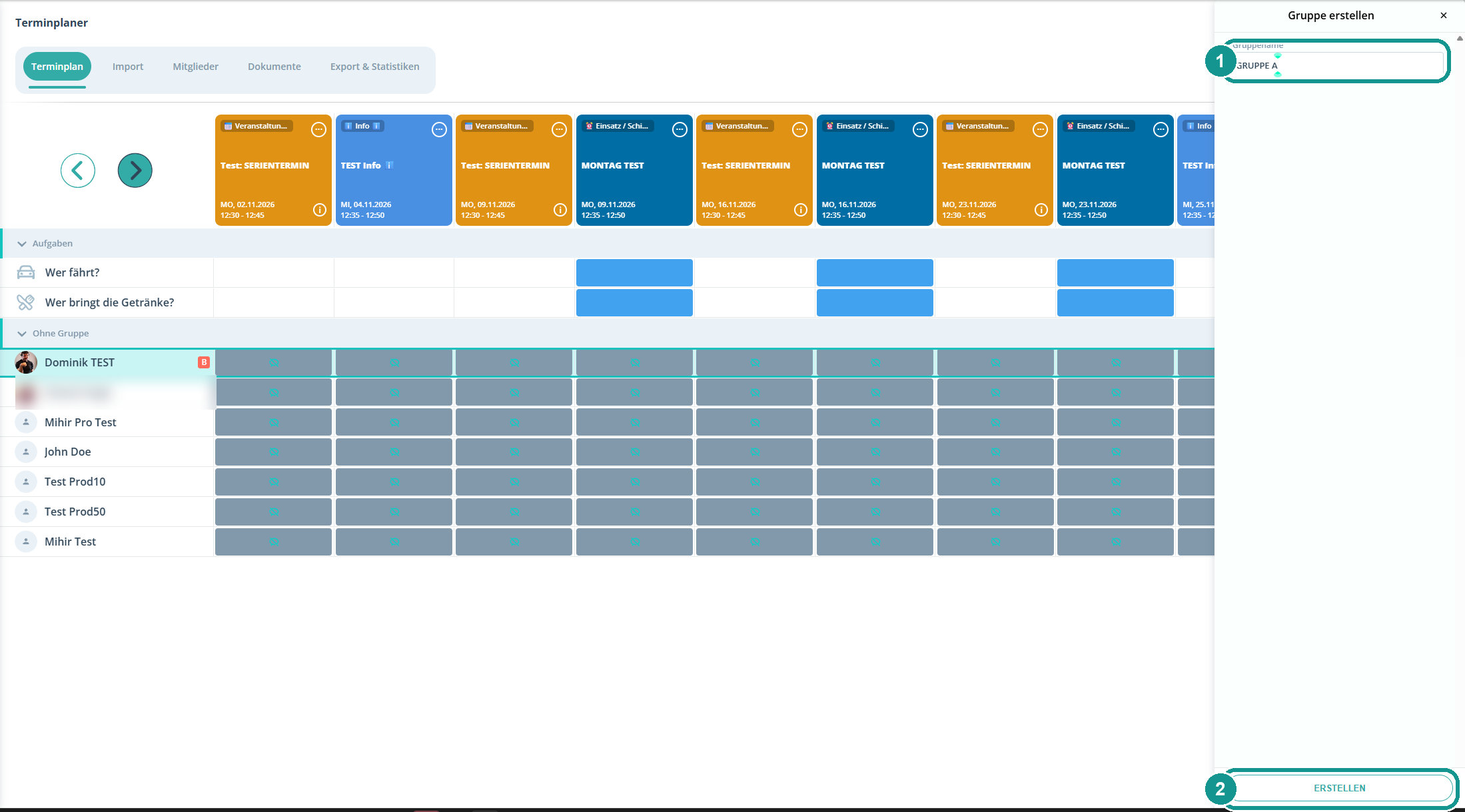The image size is (1465, 812).
Task: Open options menu on 16.11.2026 Serientermin card
Action: pos(800,130)
